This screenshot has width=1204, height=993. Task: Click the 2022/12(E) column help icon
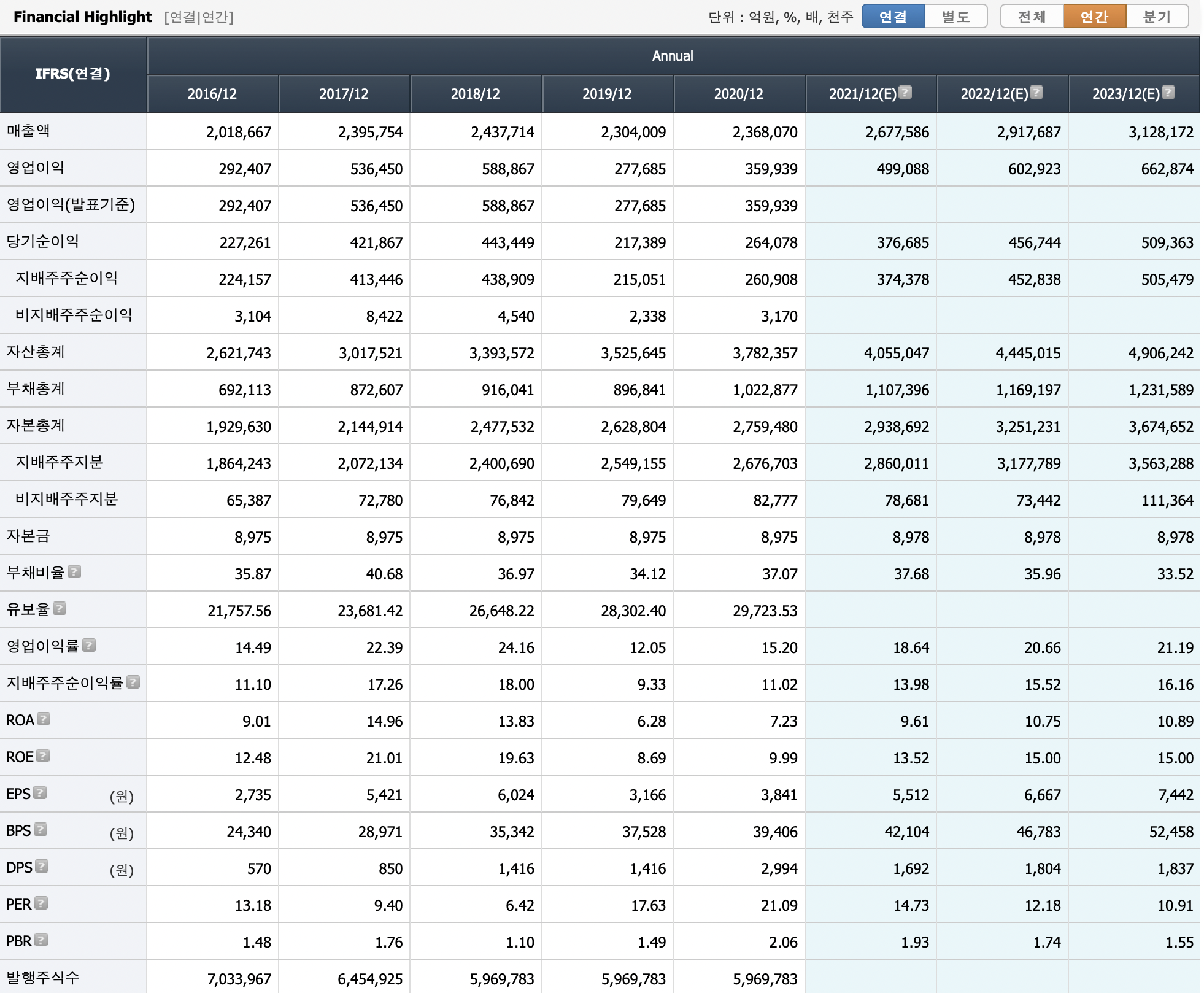[x=1036, y=92]
